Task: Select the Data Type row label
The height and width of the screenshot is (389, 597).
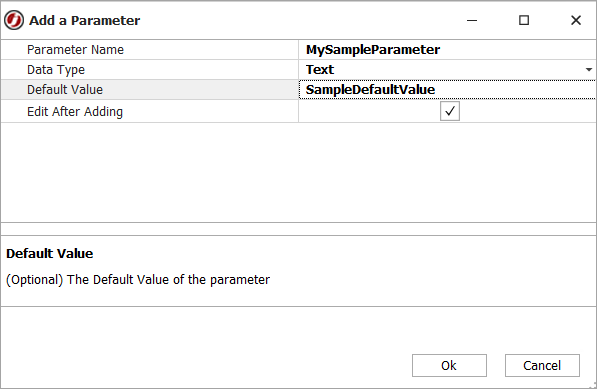Action: click(56, 70)
